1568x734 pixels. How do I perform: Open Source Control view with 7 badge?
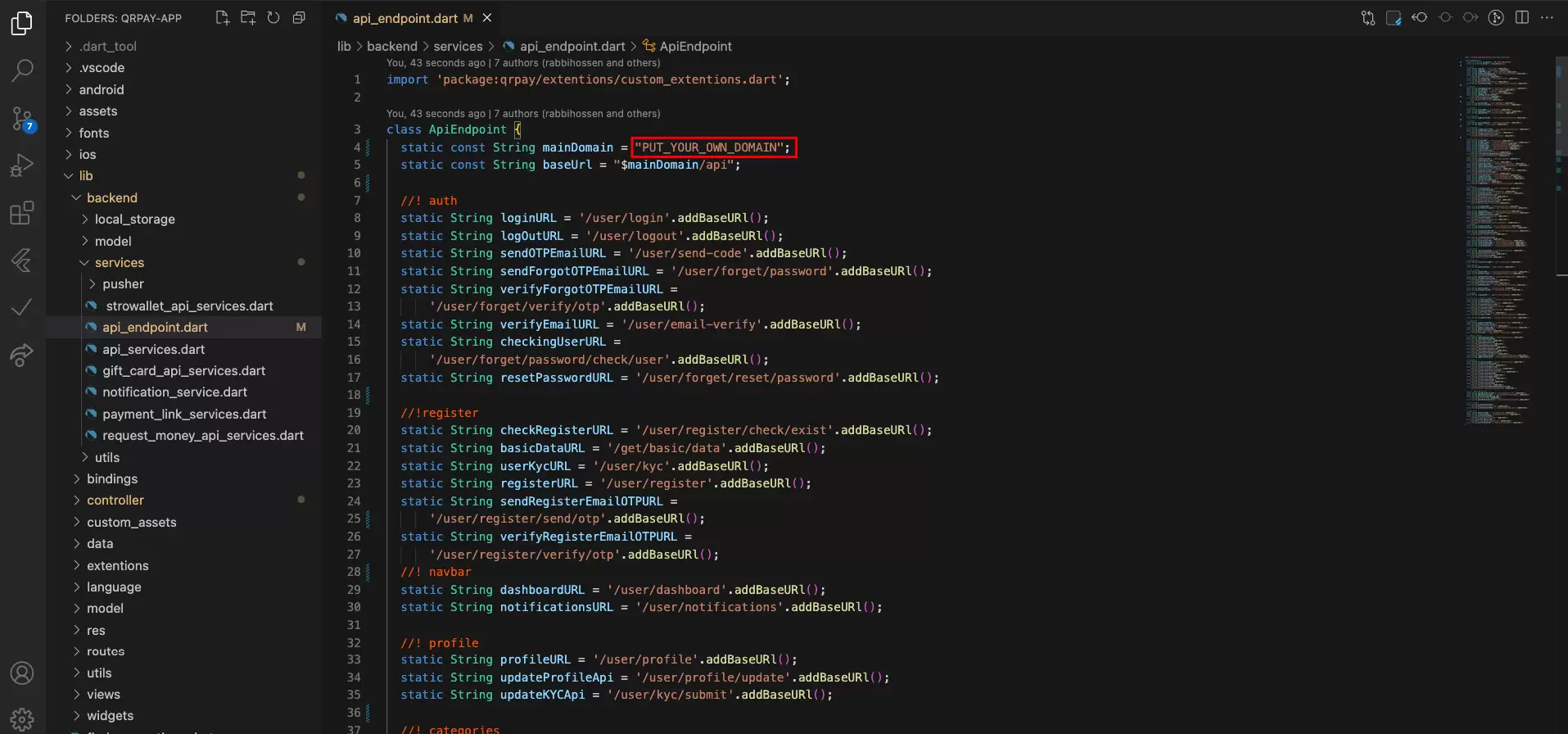coord(22,120)
